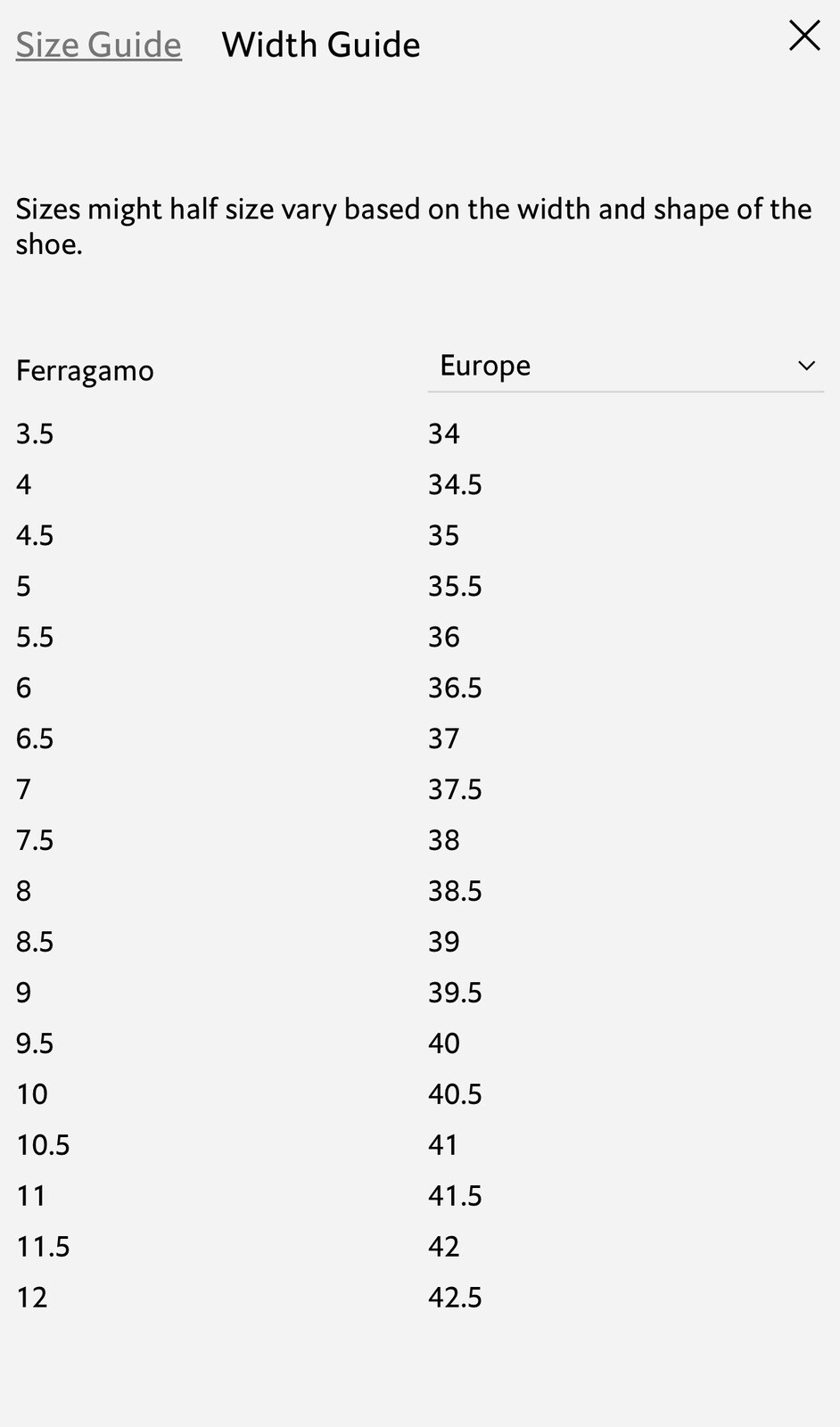Click European size 42.5

[x=455, y=1298]
